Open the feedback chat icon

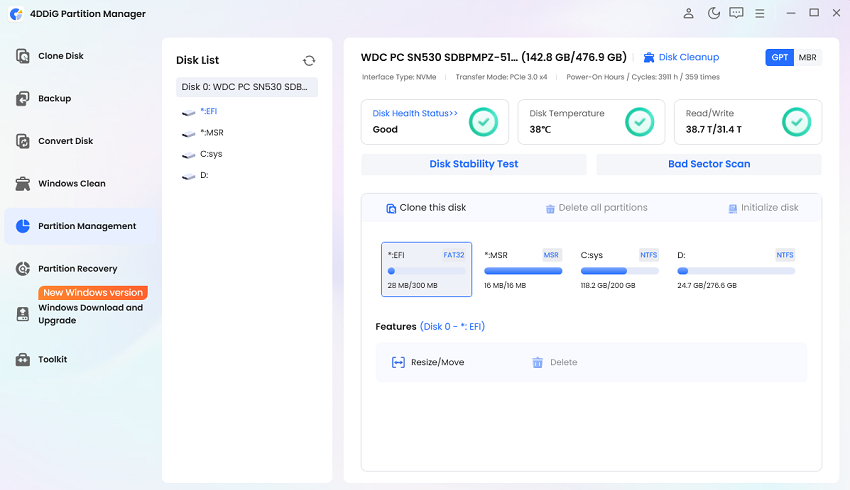click(736, 13)
